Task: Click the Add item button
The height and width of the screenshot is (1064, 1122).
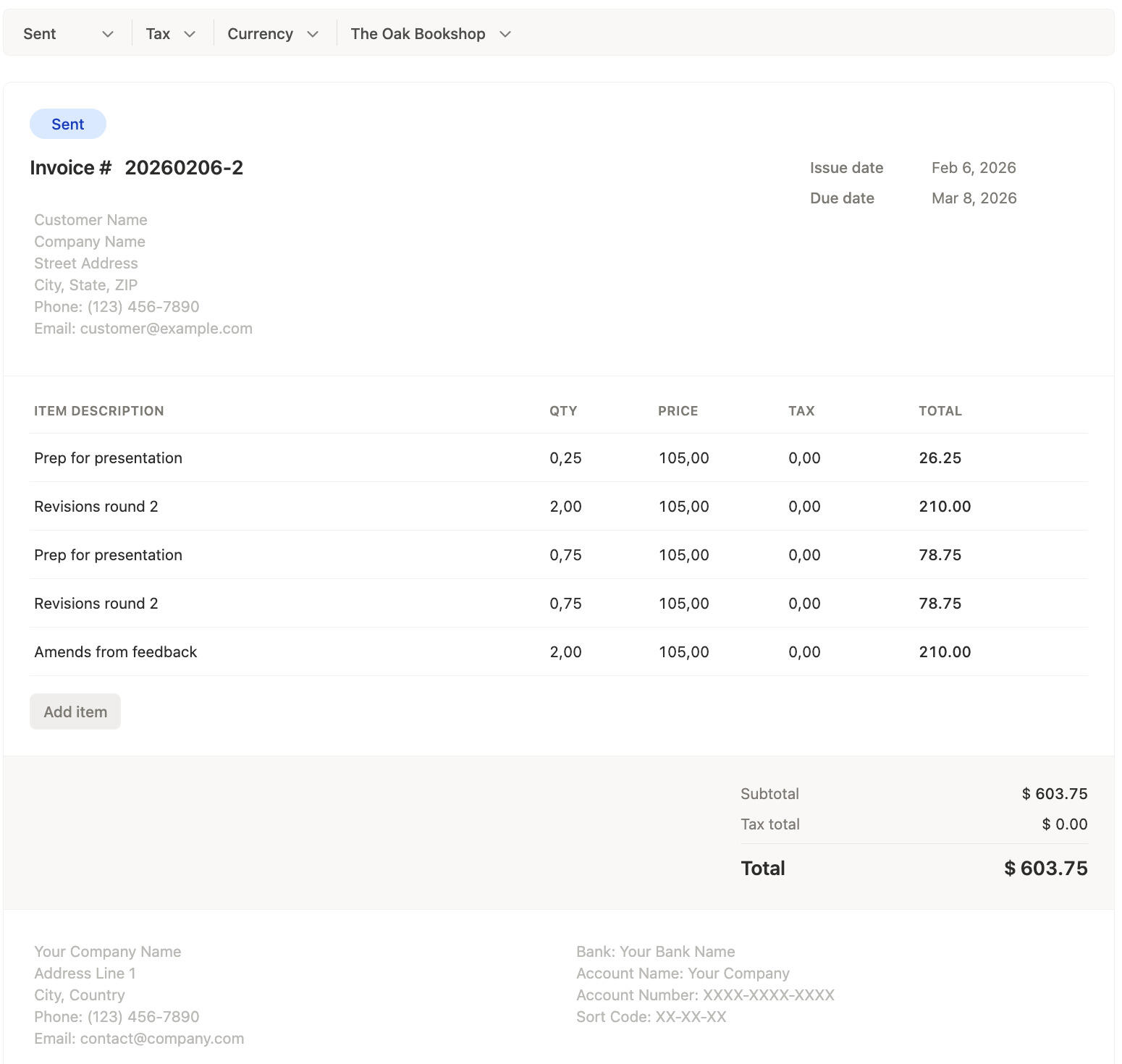Action: click(x=75, y=712)
